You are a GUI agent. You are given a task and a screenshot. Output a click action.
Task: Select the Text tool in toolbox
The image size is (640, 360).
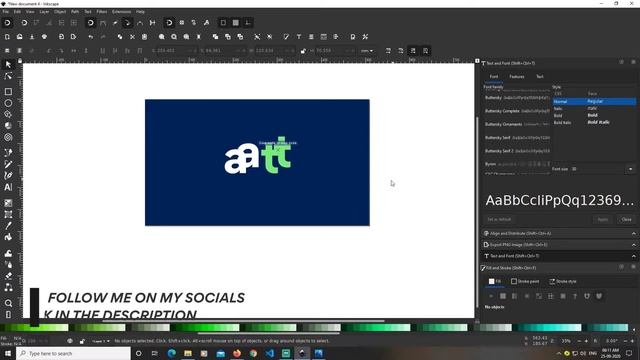tap(8, 187)
